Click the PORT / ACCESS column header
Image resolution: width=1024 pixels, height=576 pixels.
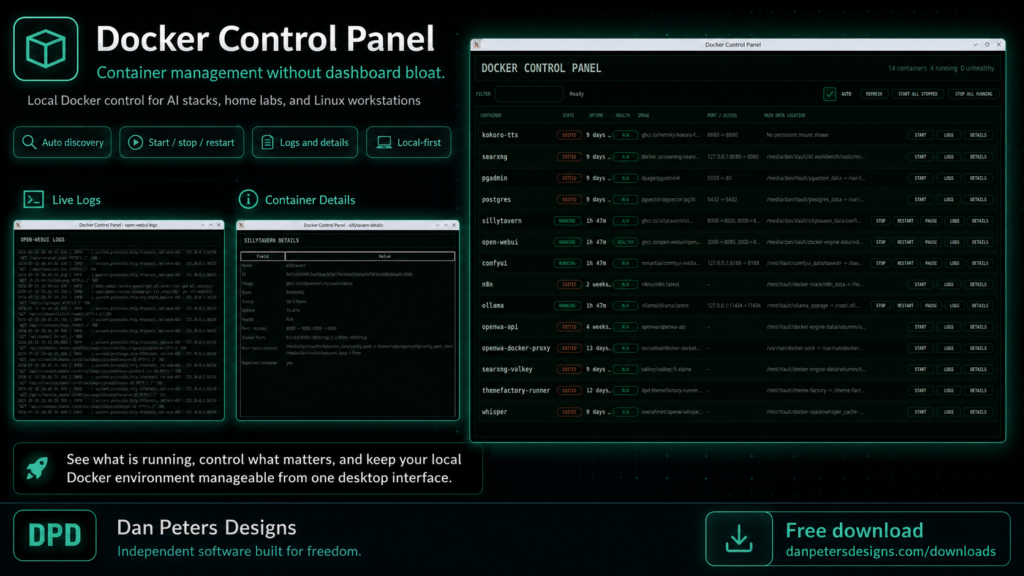point(722,116)
